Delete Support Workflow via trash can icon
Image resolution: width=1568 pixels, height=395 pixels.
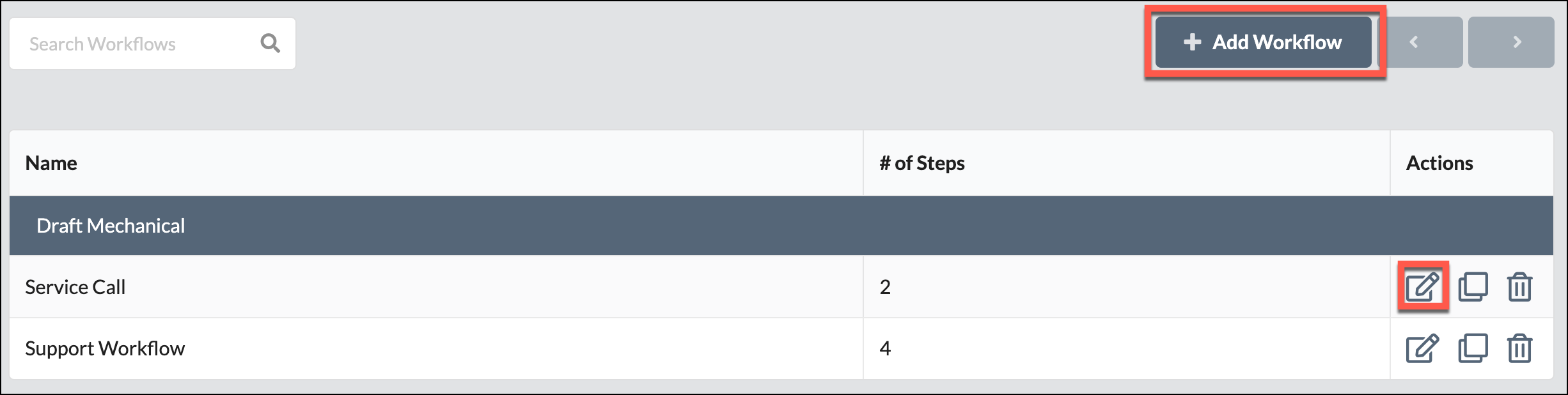pyautogui.click(x=1520, y=349)
